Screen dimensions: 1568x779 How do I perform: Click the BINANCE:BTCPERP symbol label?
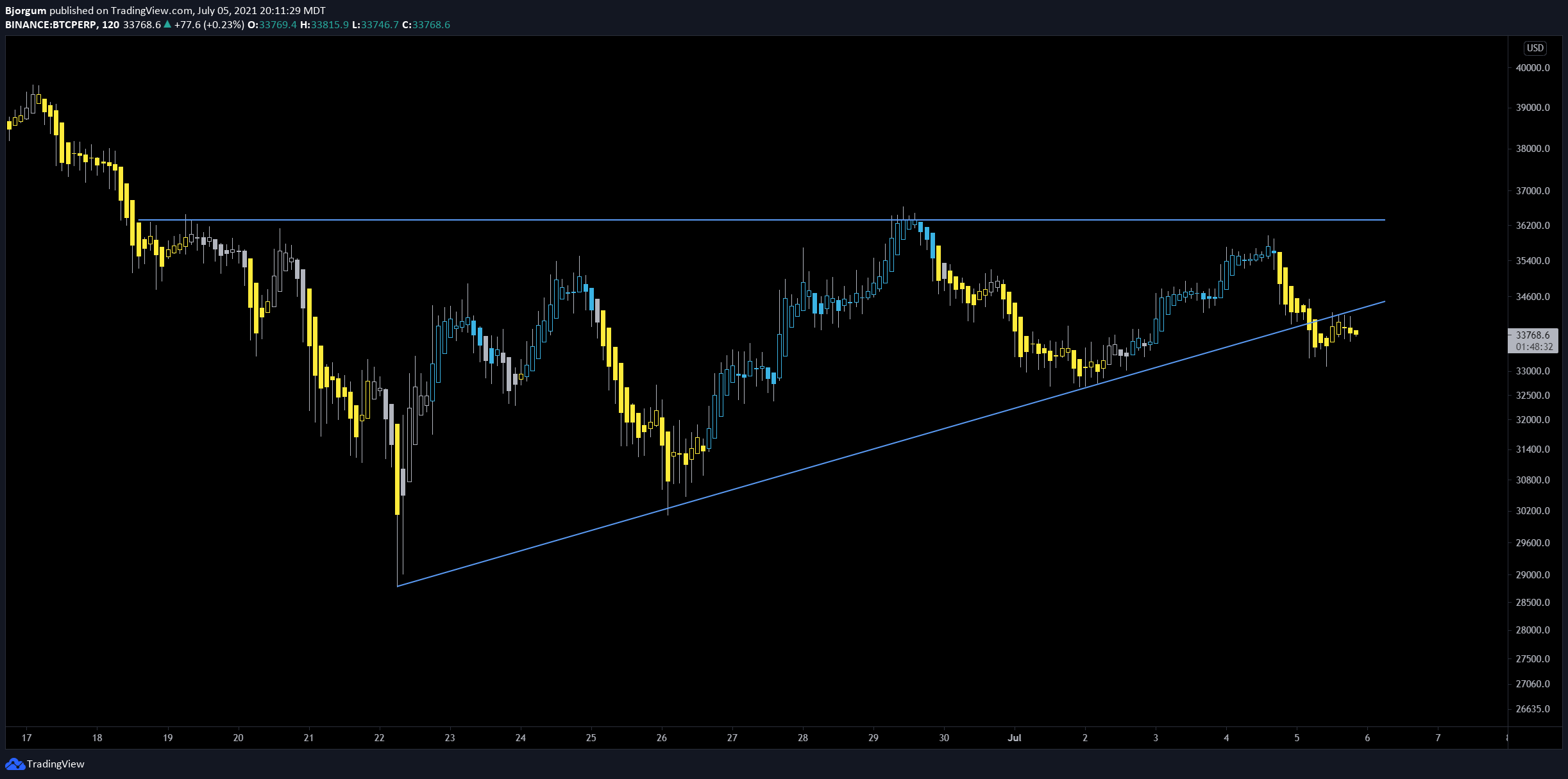[52, 25]
